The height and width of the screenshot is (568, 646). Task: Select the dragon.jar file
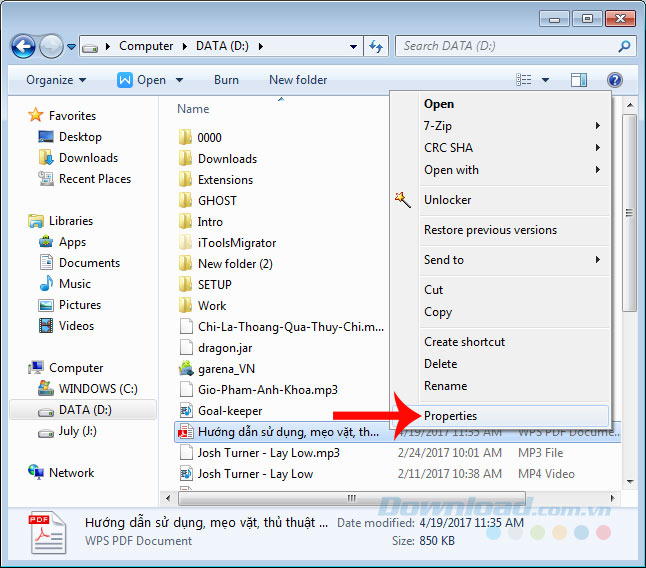[x=225, y=348]
